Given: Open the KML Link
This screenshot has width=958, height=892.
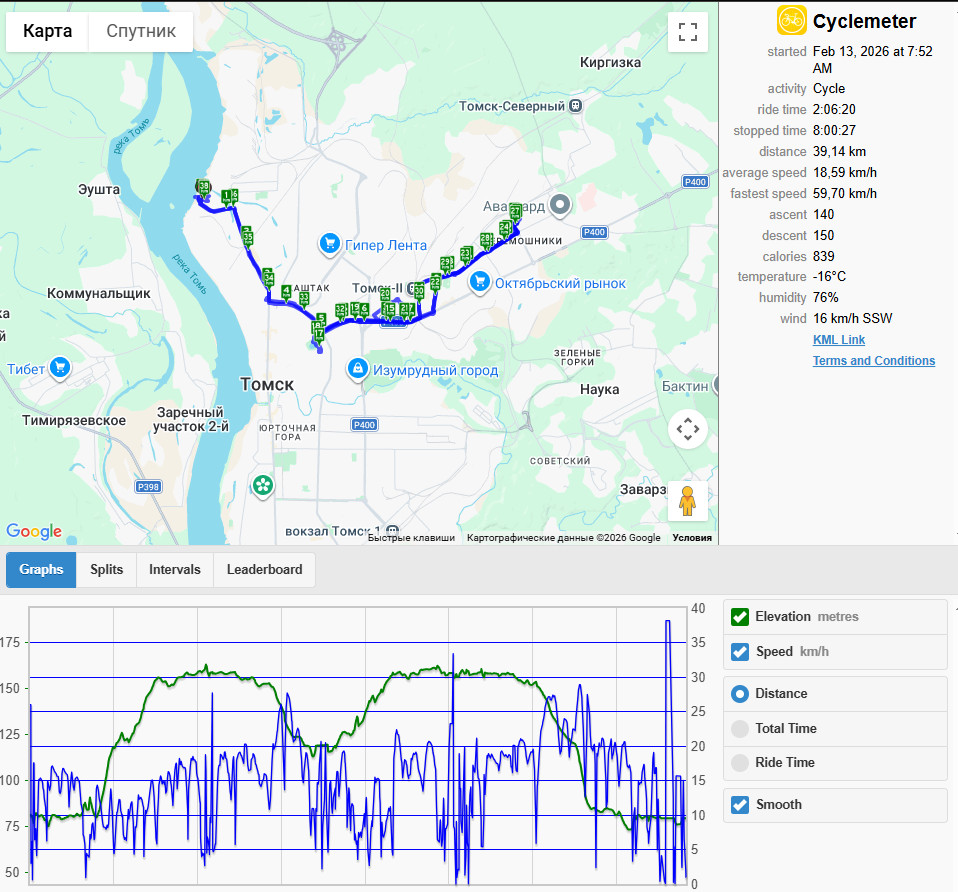Looking at the screenshot, I should click(839, 340).
